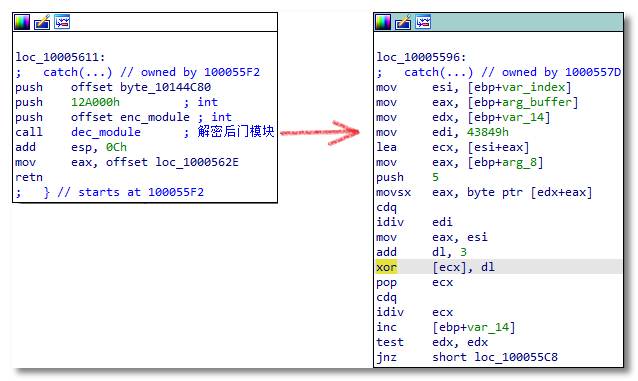Click the group nodes icon in left node

62,22
